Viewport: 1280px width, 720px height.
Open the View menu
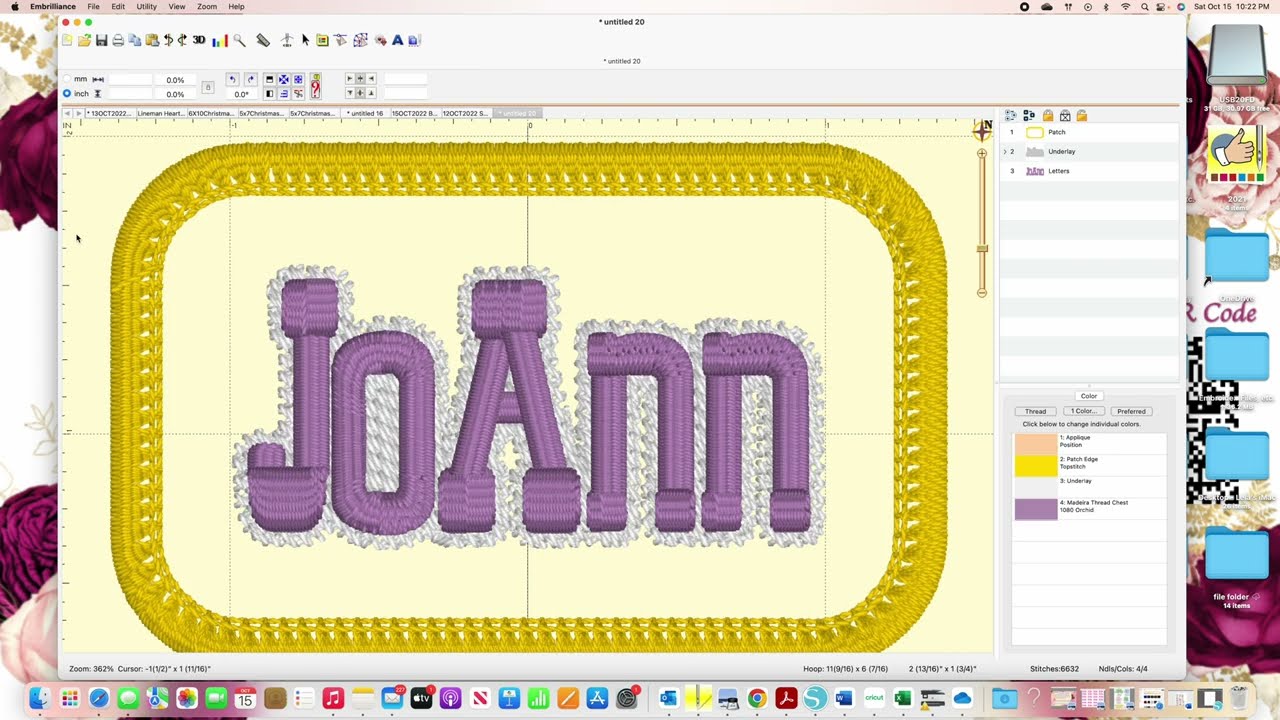tap(177, 7)
